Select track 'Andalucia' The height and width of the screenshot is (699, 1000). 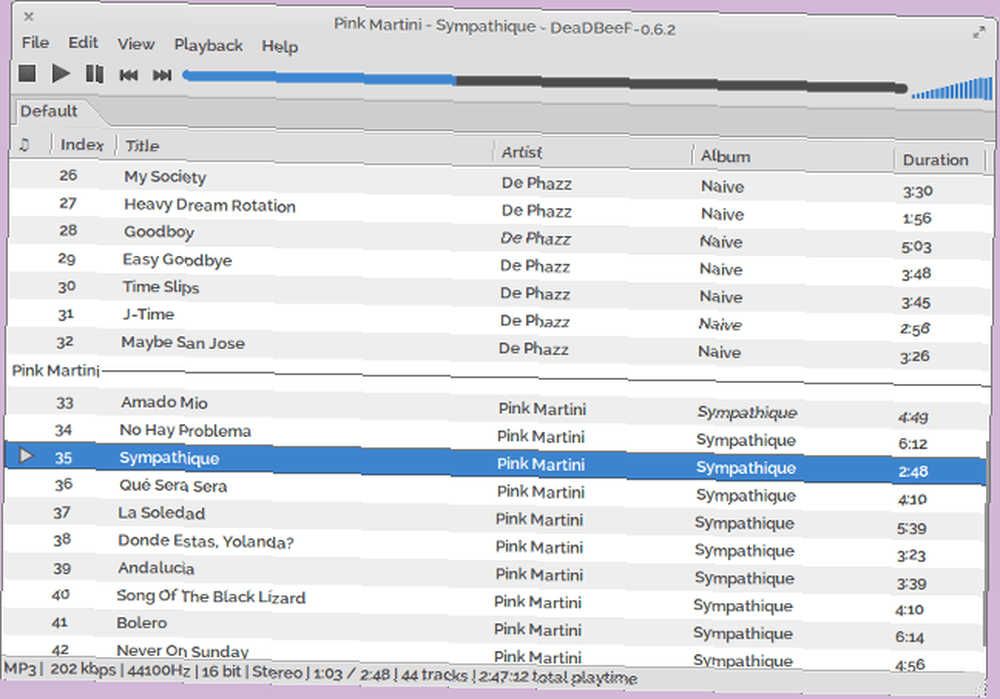156,568
